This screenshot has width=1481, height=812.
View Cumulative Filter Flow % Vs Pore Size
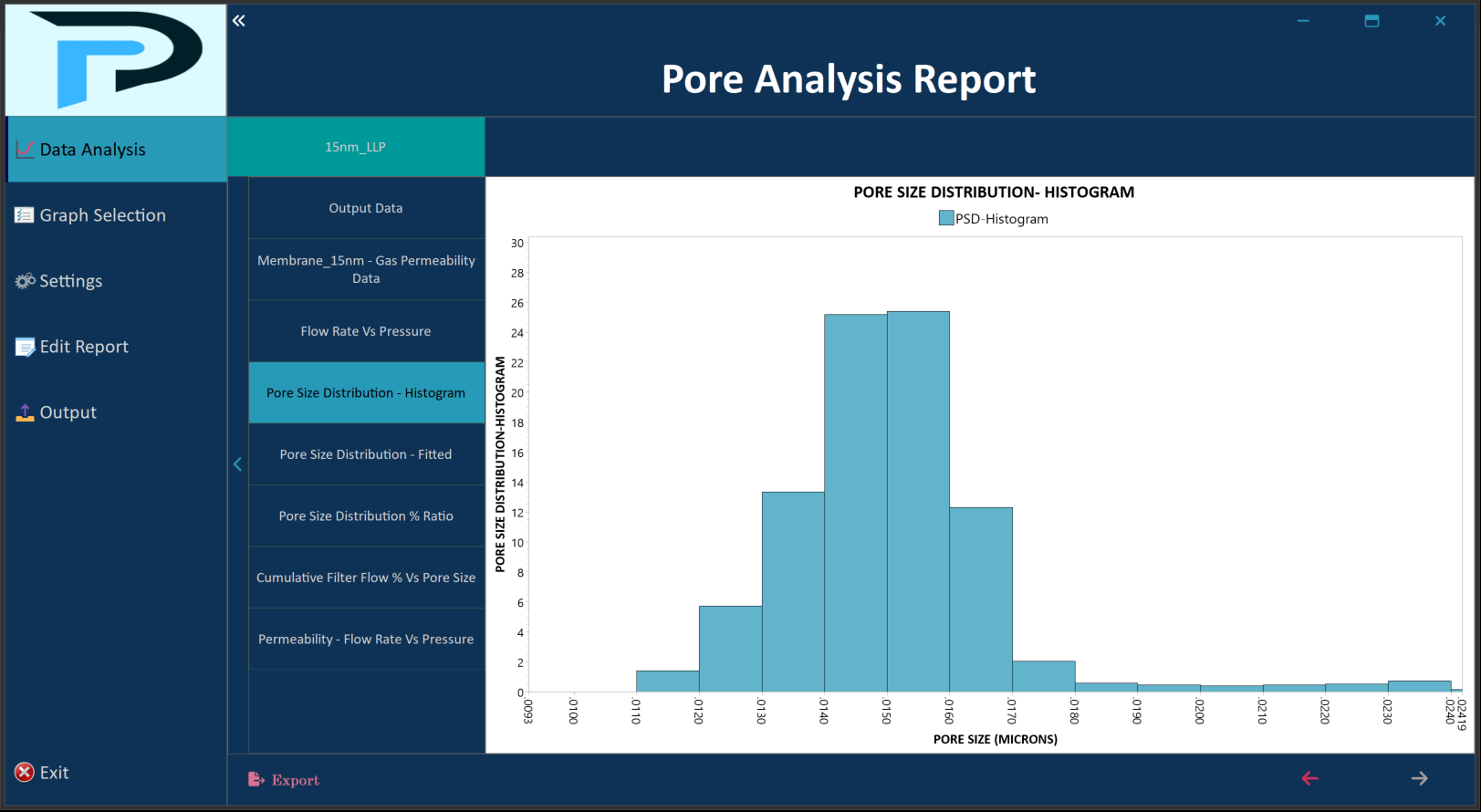pyautogui.click(x=366, y=578)
